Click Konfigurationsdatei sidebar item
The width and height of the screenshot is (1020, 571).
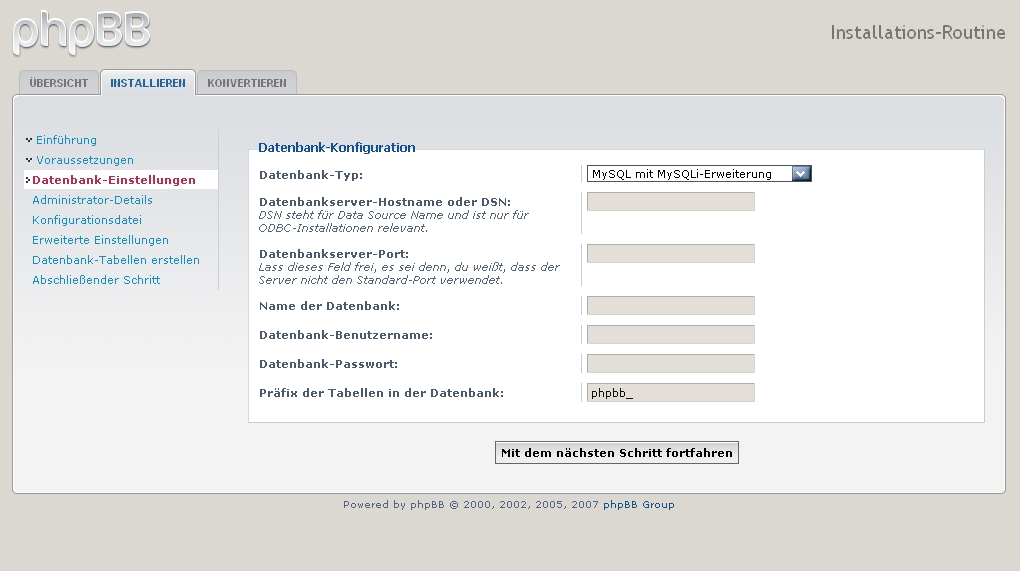87,220
